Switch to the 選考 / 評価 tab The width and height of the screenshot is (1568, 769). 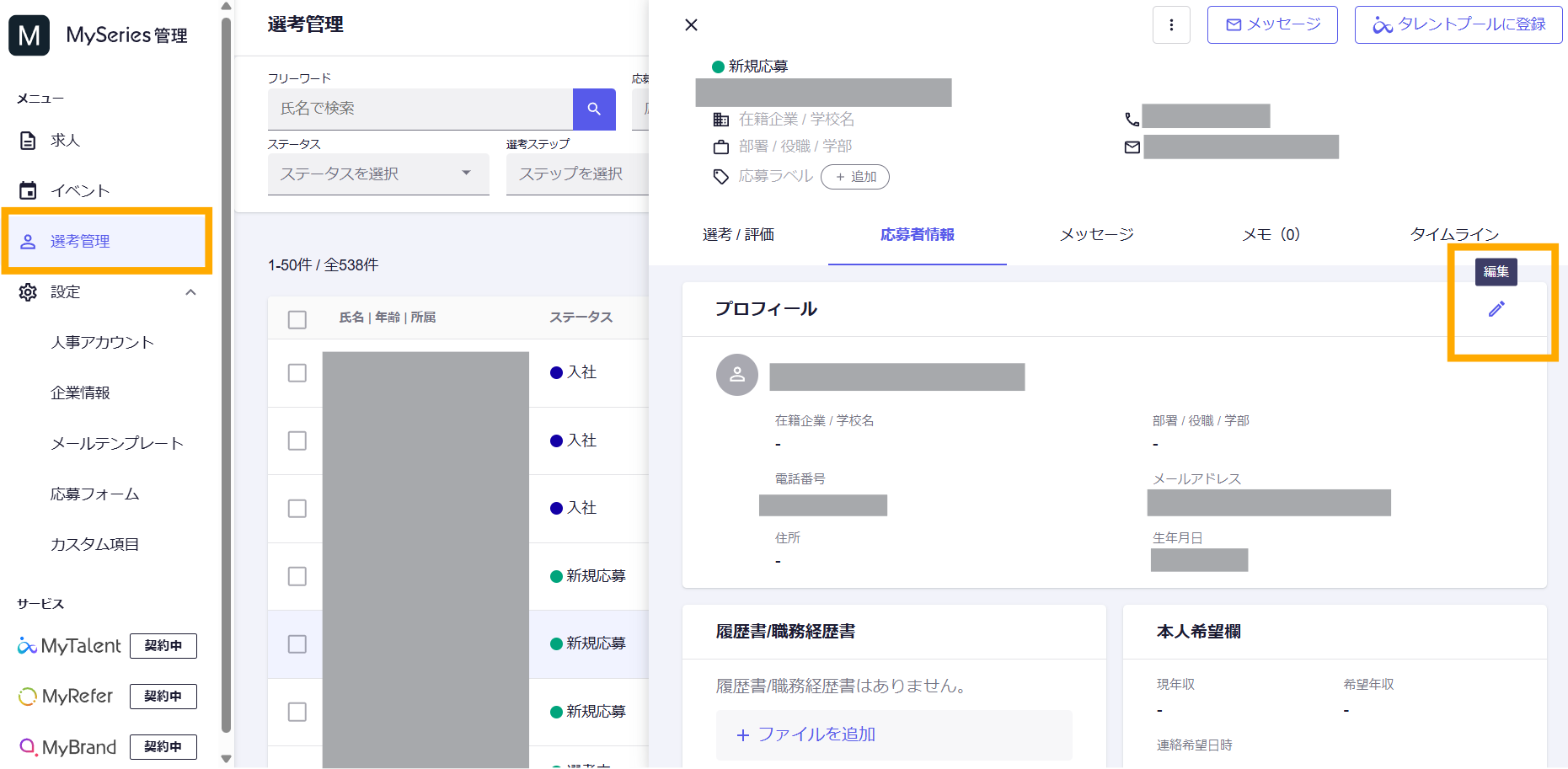point(738,234)
